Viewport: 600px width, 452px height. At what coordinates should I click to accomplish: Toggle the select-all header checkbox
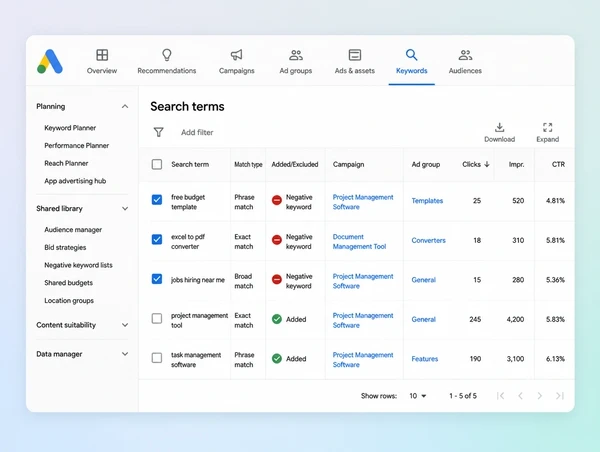[x=157, y=164]
